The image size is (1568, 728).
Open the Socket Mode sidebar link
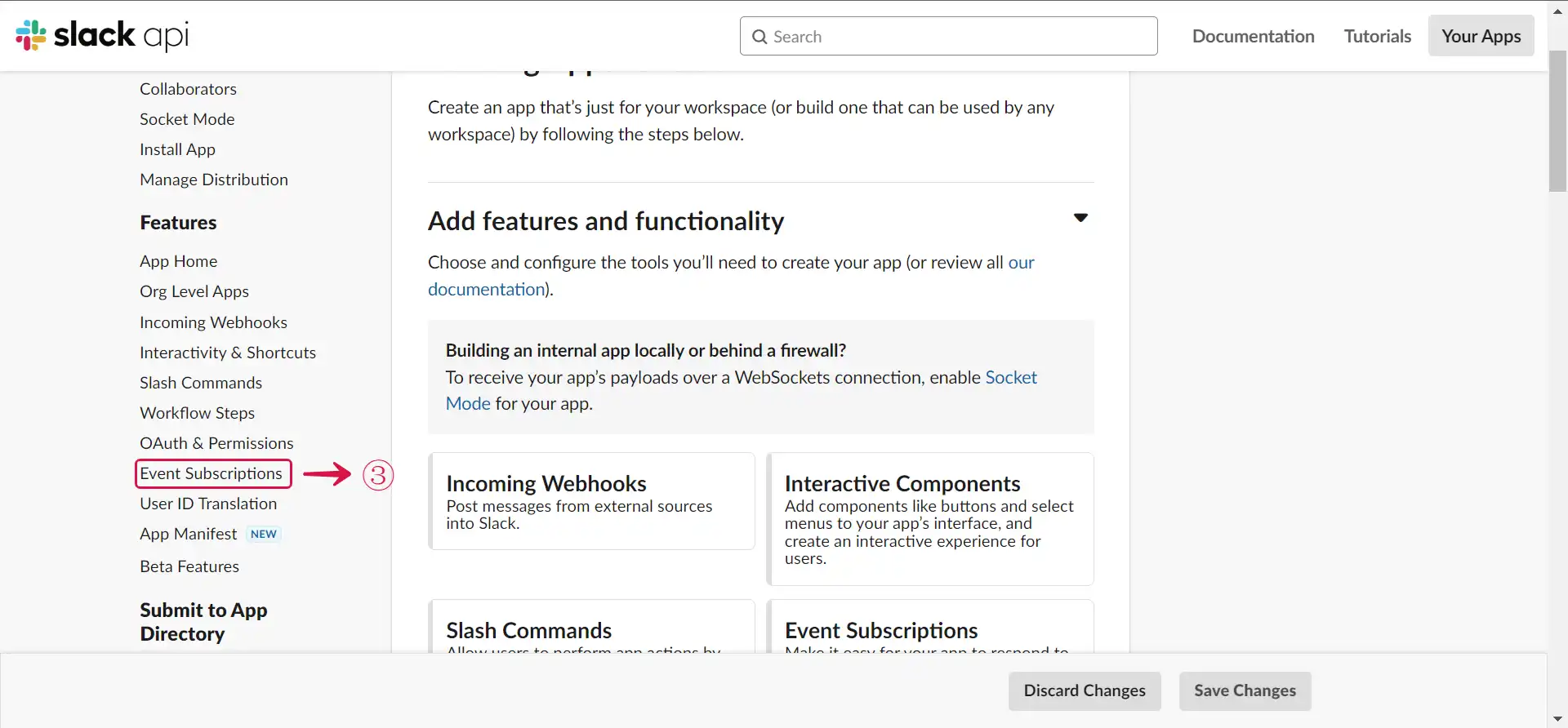coord(187,119)
